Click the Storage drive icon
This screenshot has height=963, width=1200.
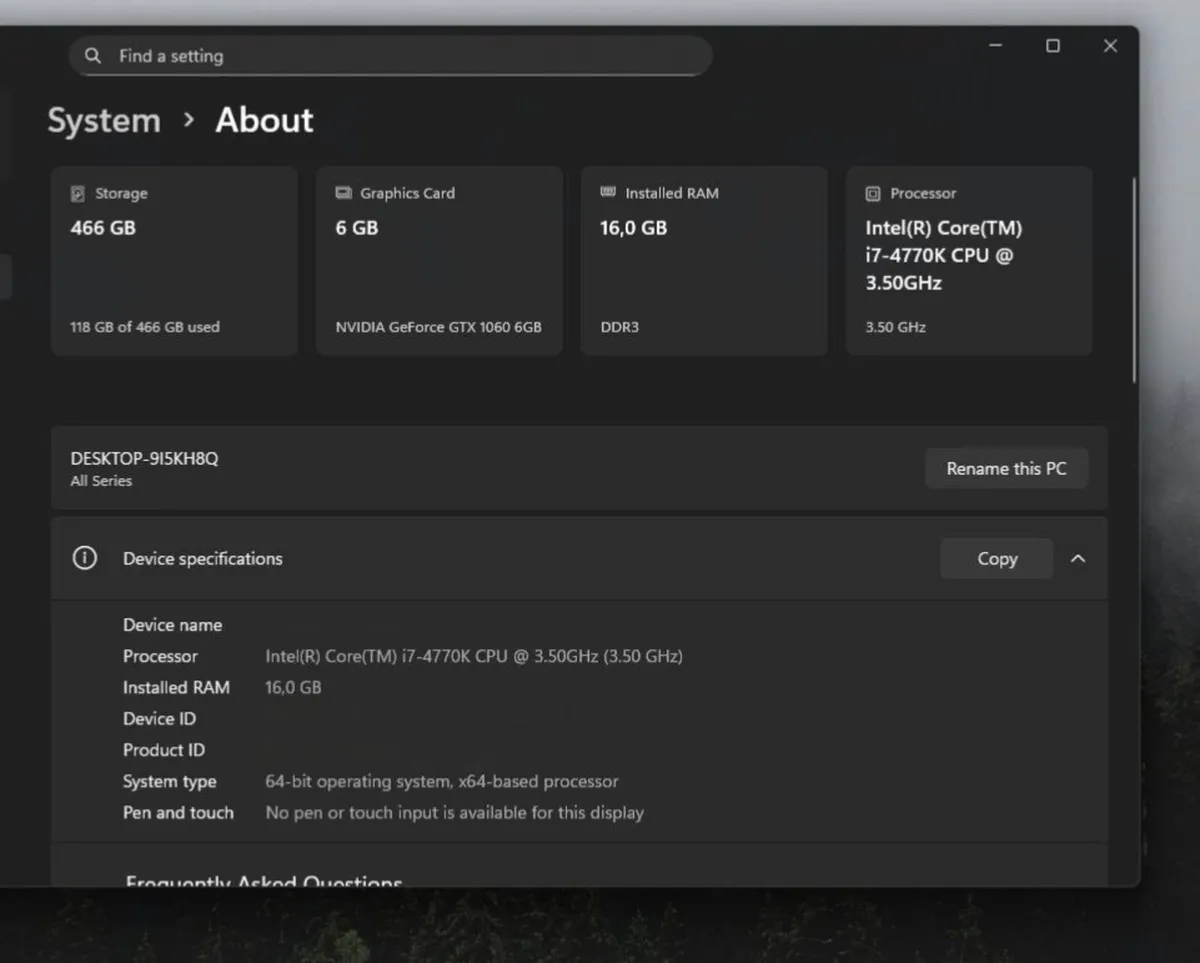(78, 194)
